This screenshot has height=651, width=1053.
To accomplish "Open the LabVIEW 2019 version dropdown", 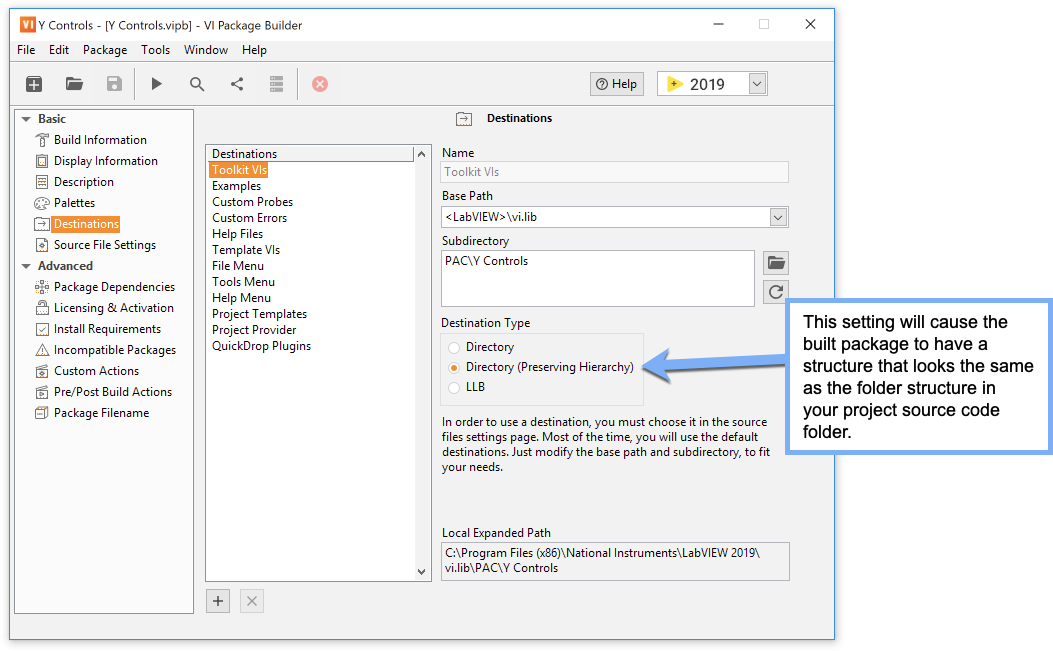I will [x=757, y=84].
